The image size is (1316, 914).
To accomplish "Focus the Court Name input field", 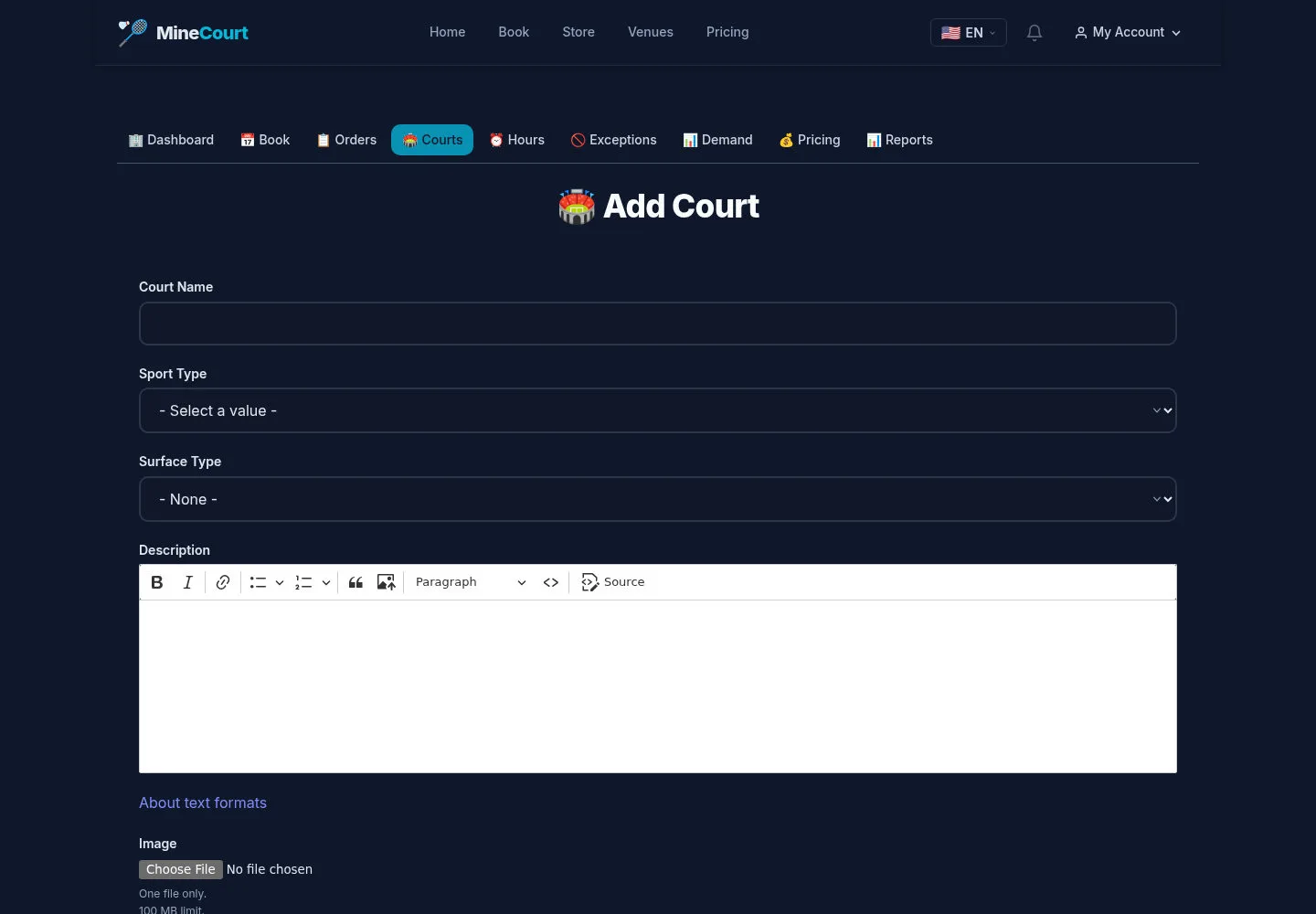I will click(x=658, y=324).
